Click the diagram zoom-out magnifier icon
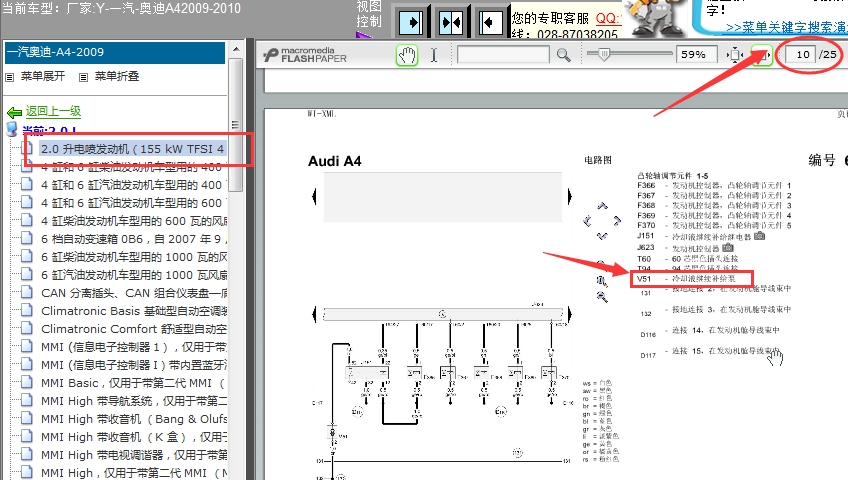Viewport: 848px width, 480px height. [602, 296]
